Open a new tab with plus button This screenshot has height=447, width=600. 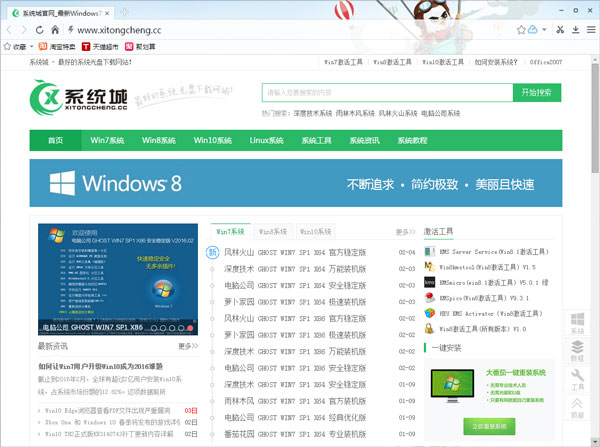click(124, 13)
